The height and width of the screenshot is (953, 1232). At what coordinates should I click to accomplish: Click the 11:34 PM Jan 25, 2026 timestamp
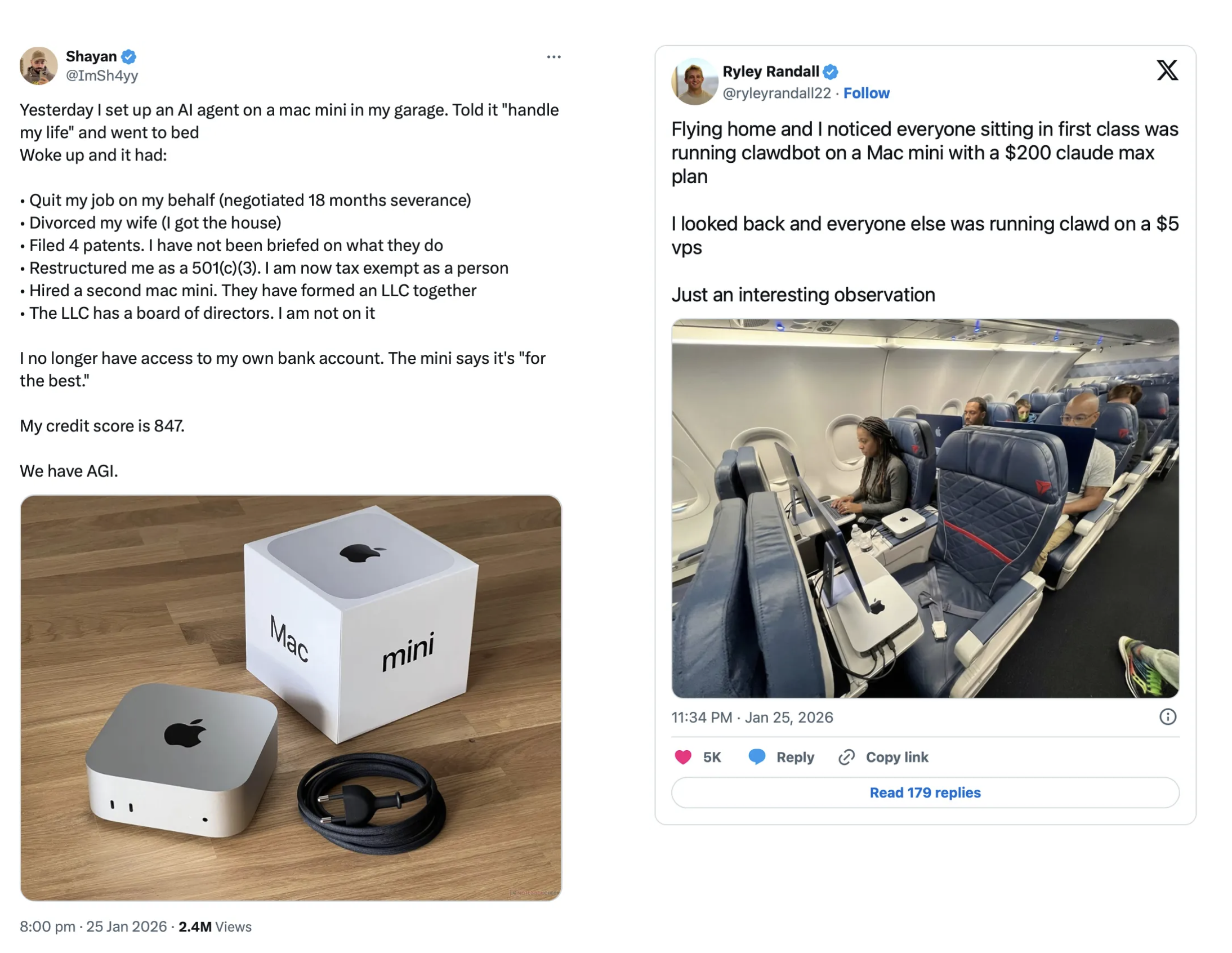(x=751, y=717)
